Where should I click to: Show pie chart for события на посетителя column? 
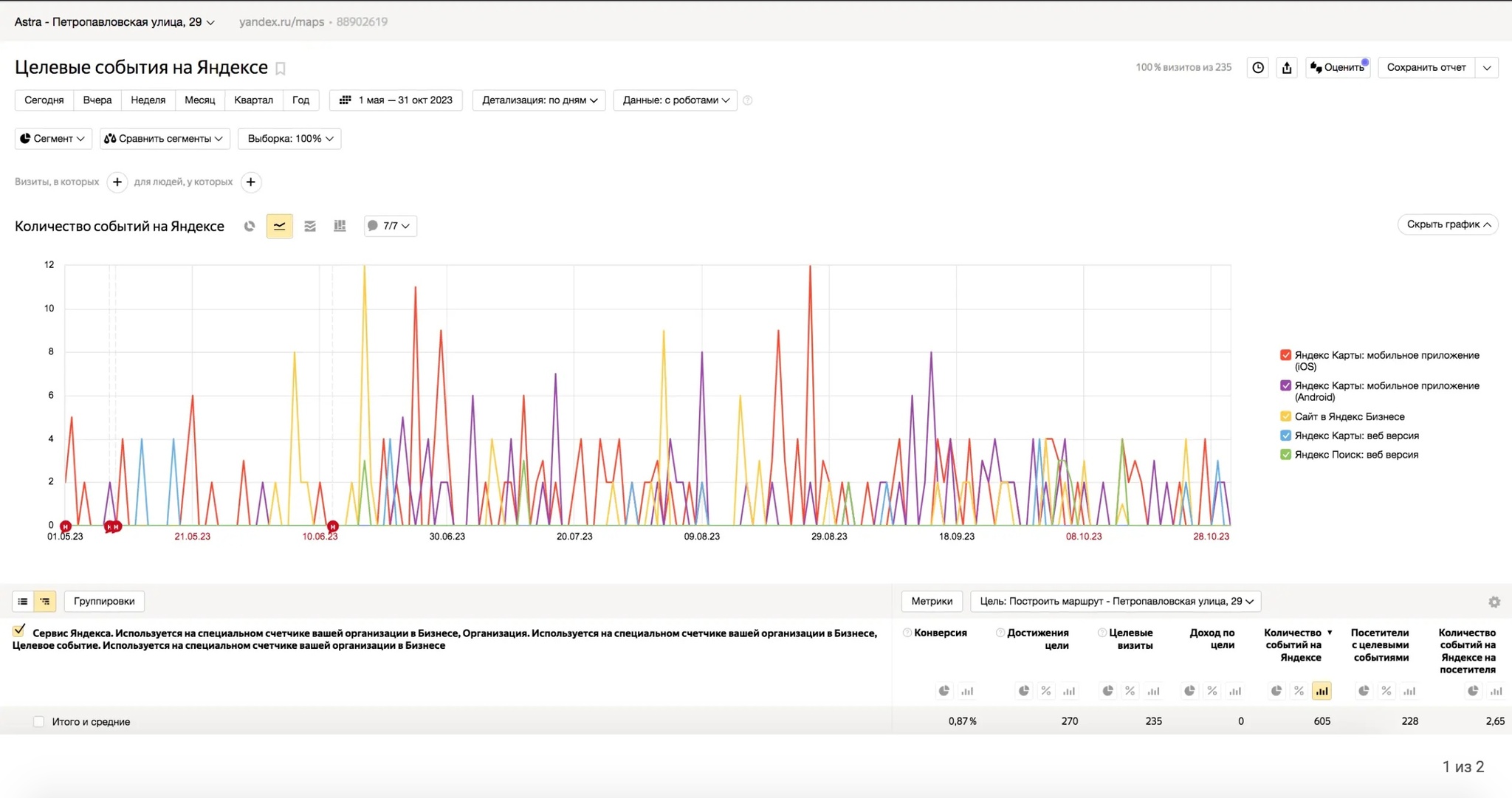pos(1473,691)
